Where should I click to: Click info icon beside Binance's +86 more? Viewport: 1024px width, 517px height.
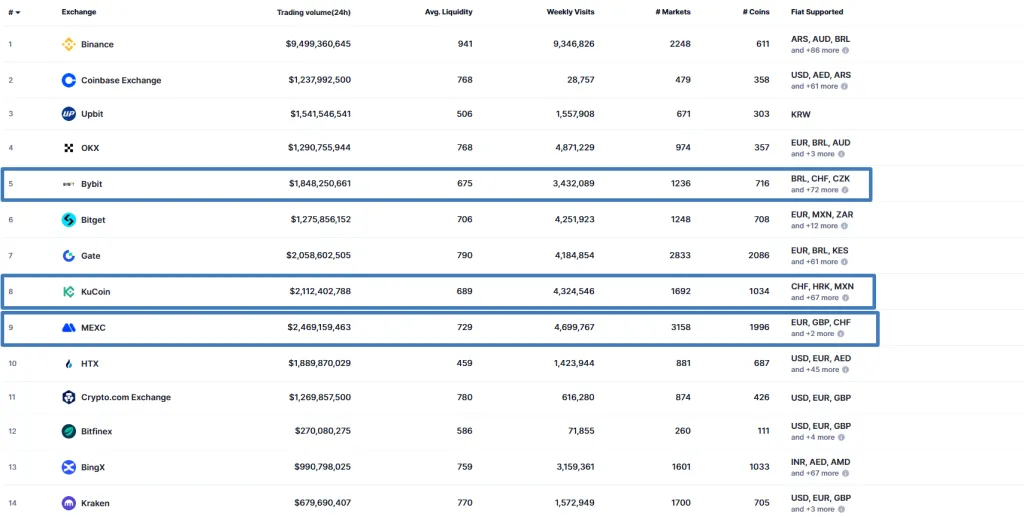tap(845, 50)
